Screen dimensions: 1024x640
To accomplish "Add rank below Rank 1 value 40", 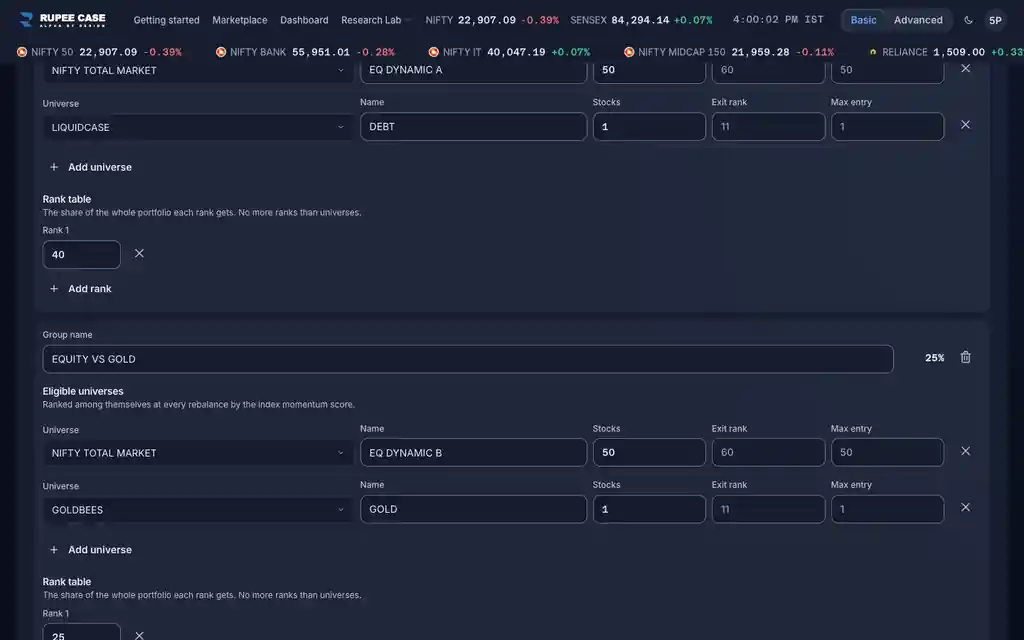I will pyautogui.click(x=81, y=289).
